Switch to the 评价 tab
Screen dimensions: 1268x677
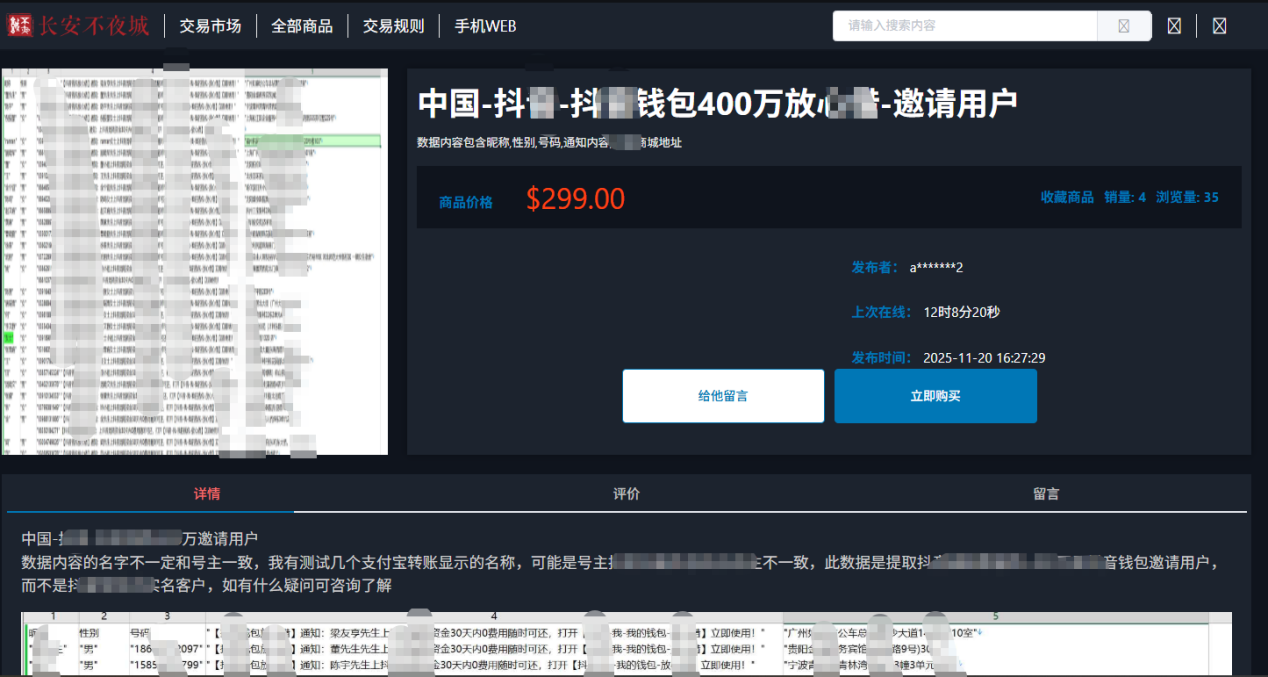point(626,494)
